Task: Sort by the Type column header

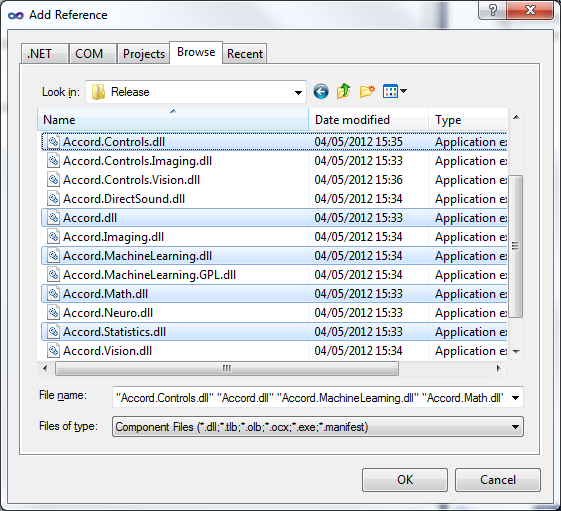Action: point(468,120)
